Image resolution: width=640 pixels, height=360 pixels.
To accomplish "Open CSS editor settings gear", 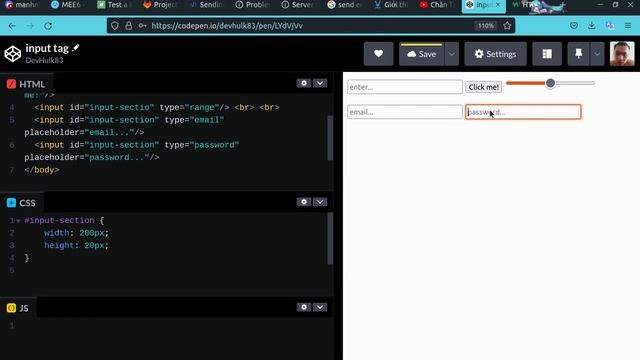I will pos(304,202).
